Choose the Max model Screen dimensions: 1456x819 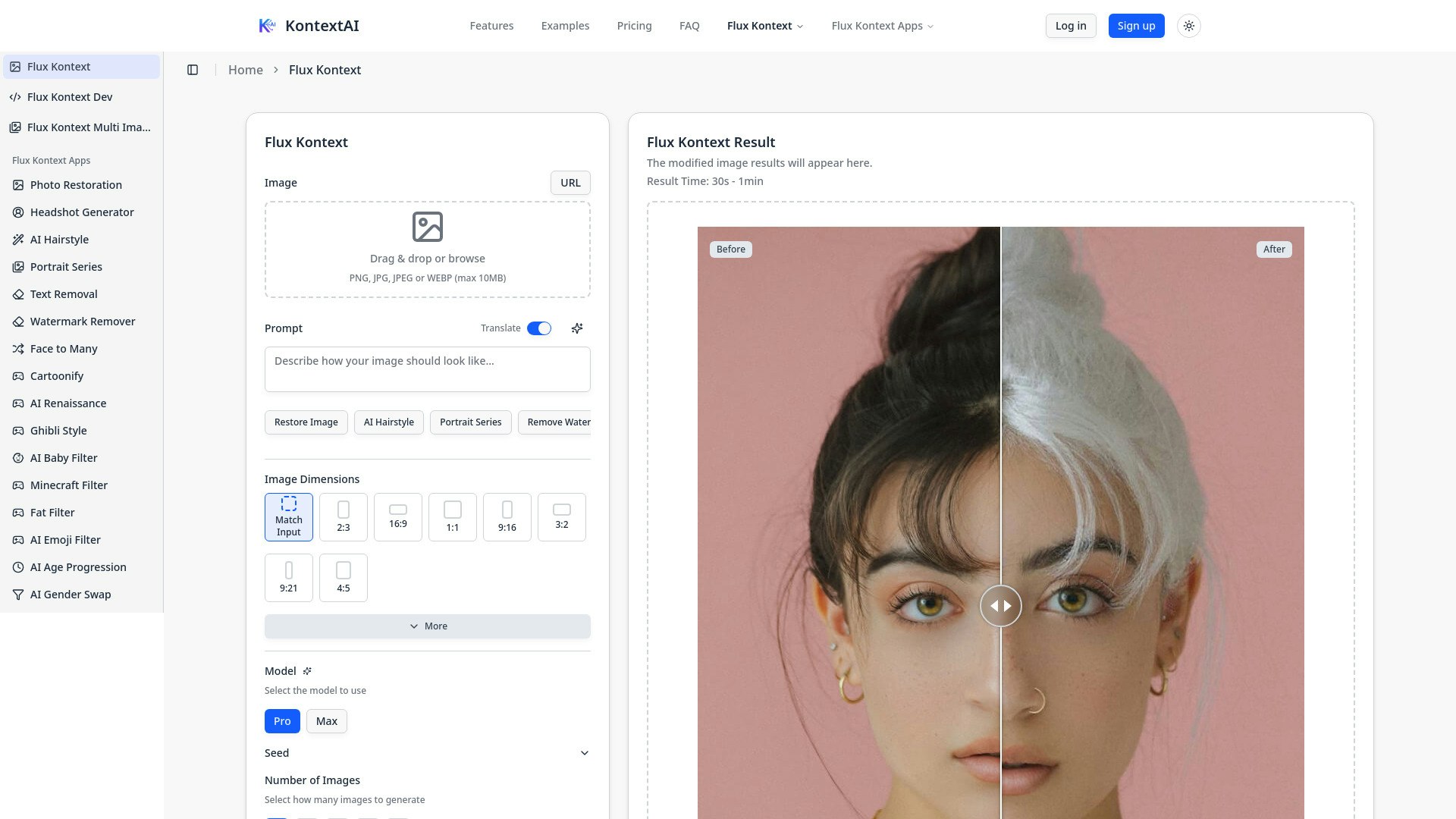coord(327,721)
